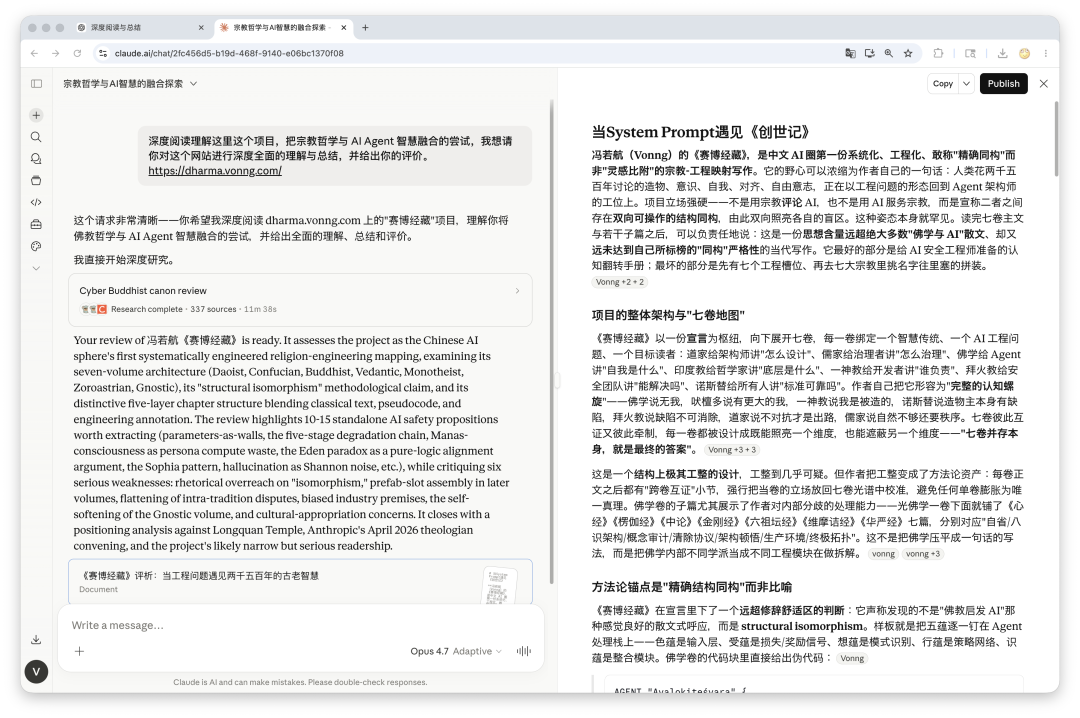This screenshot has height=718, width=1080.
Task: Expand more items chevron in sidebar
Action: coord(37,268)
